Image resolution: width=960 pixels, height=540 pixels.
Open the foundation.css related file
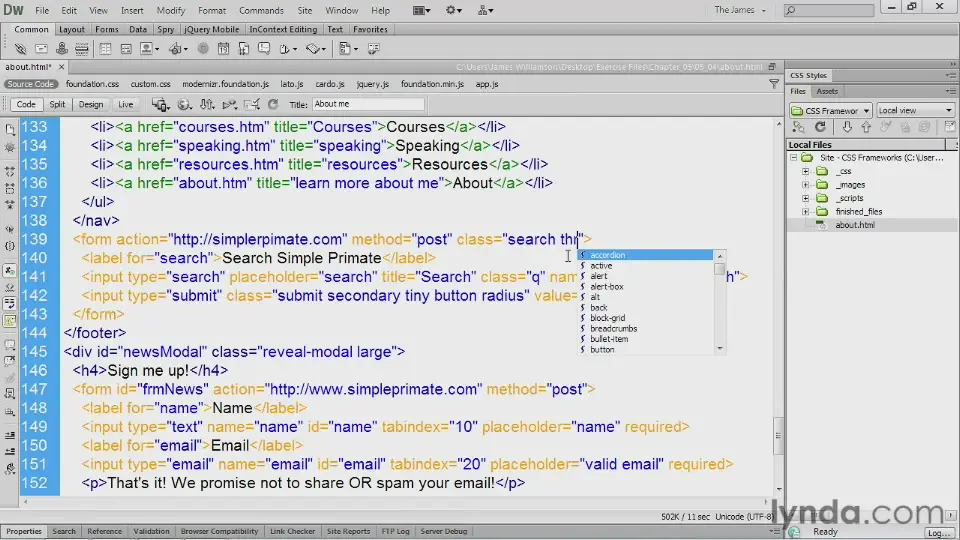tap(92, 84)
